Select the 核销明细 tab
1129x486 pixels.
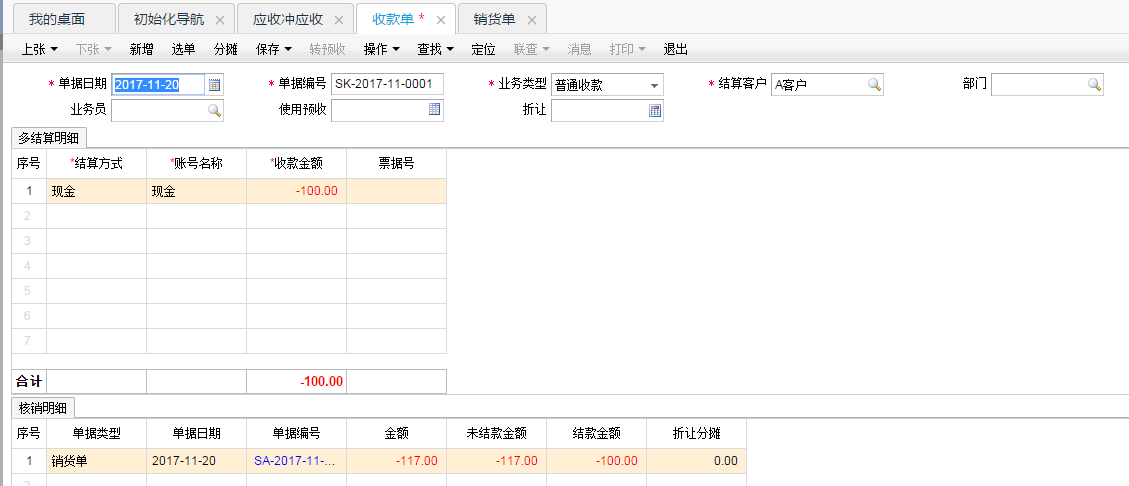click(43, 408)
